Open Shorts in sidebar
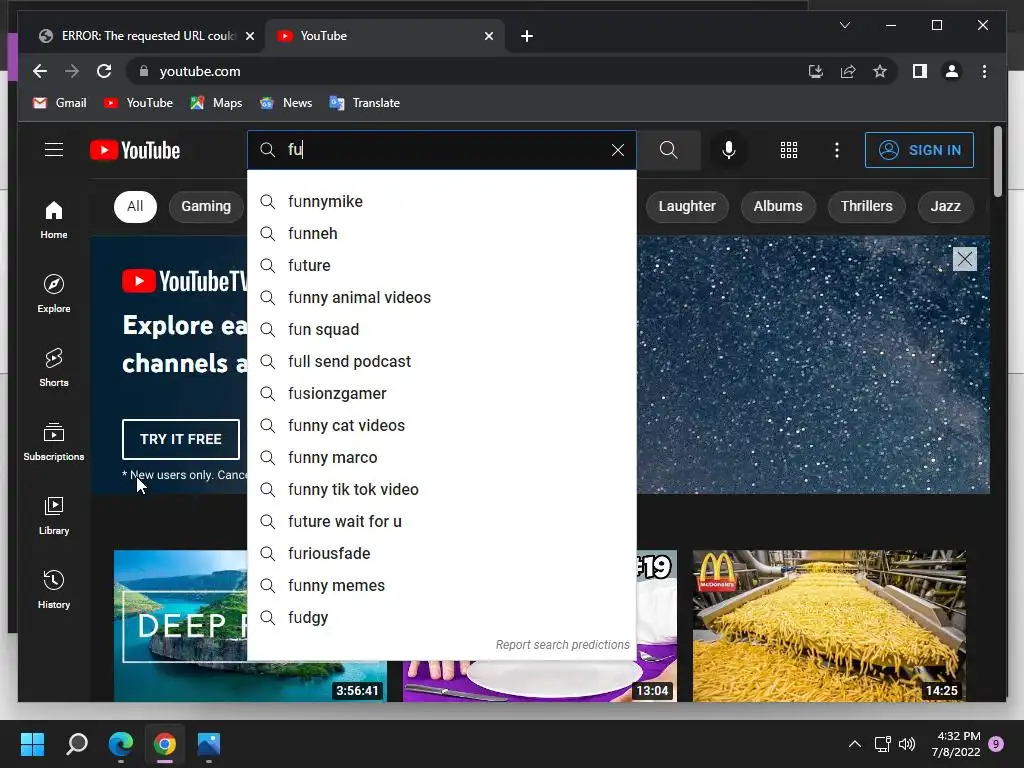The image size is (1024, 768). [54, 368]
